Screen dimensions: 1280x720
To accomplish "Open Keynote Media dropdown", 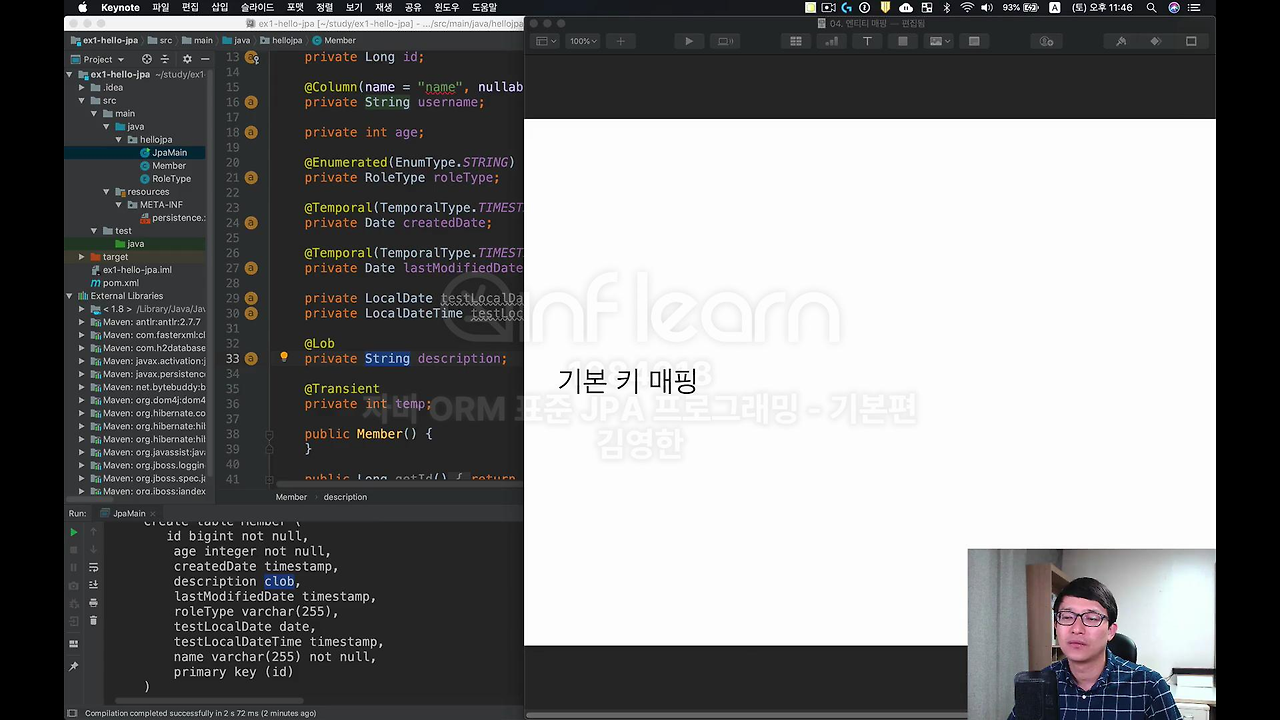I will click(938, 41).
